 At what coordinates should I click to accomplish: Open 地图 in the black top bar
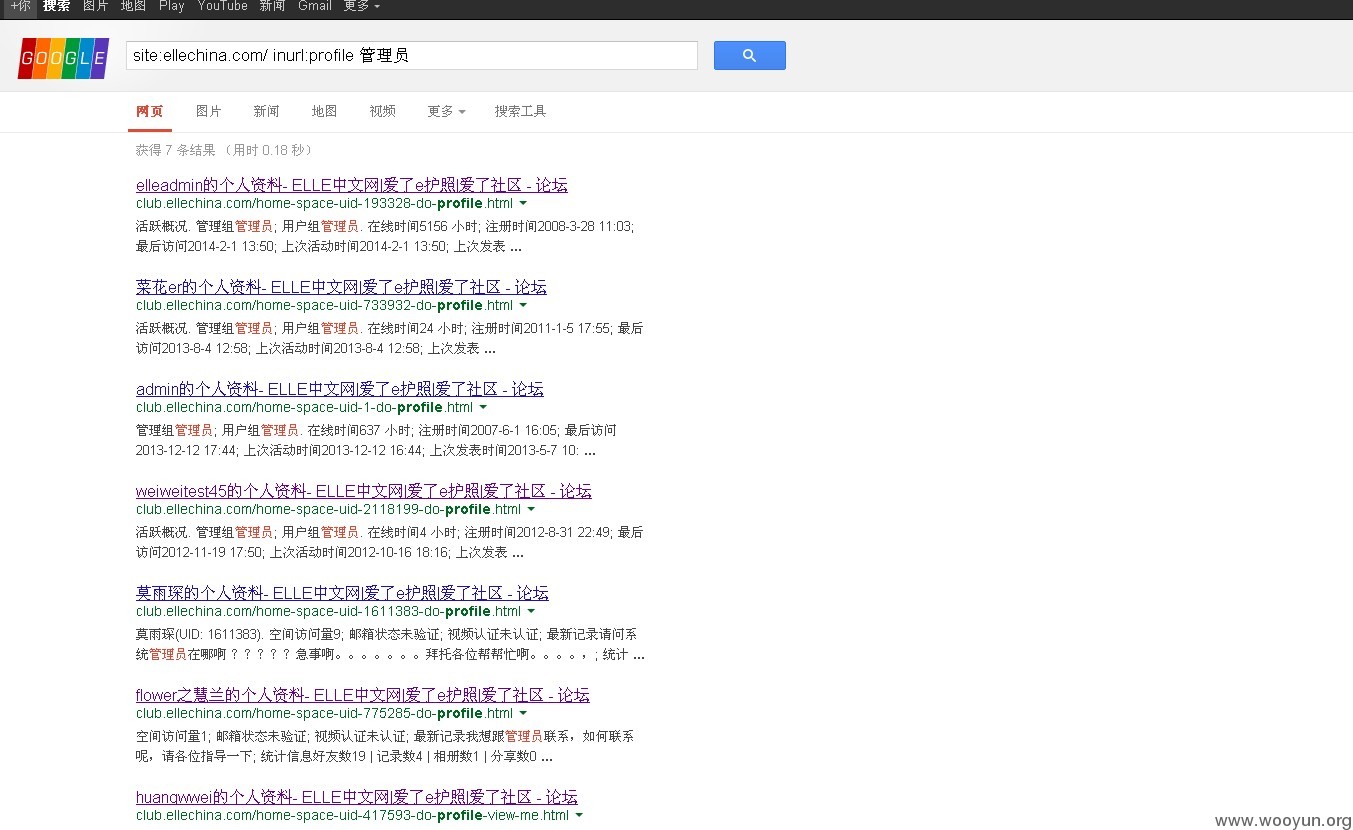pyautogui.click(x=133, y=6)
